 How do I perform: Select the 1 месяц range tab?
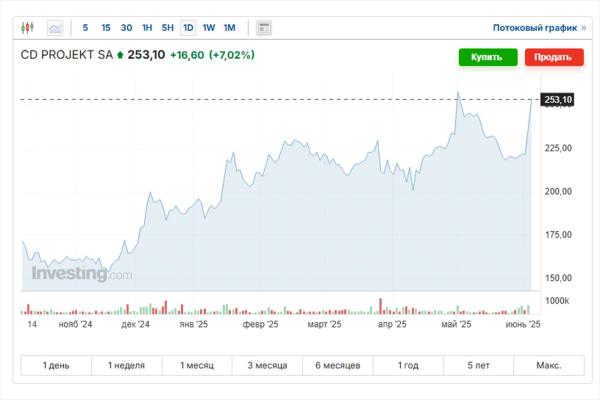click(197, 366)
